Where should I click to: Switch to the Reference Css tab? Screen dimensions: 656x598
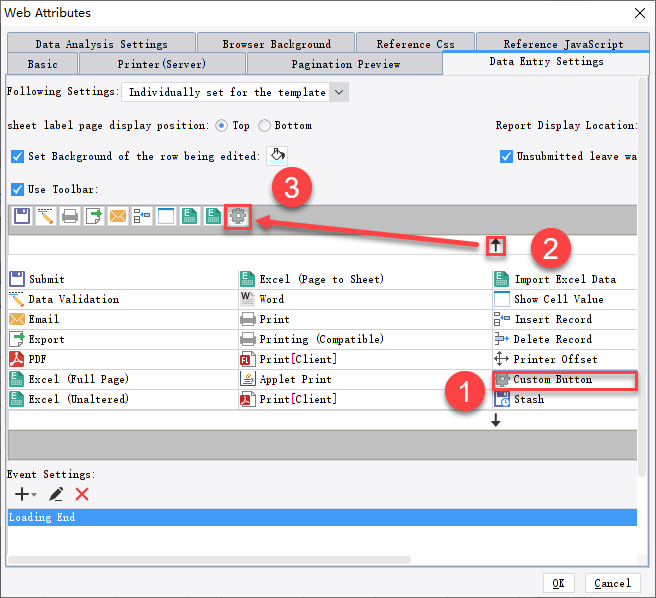click(415, 44)
